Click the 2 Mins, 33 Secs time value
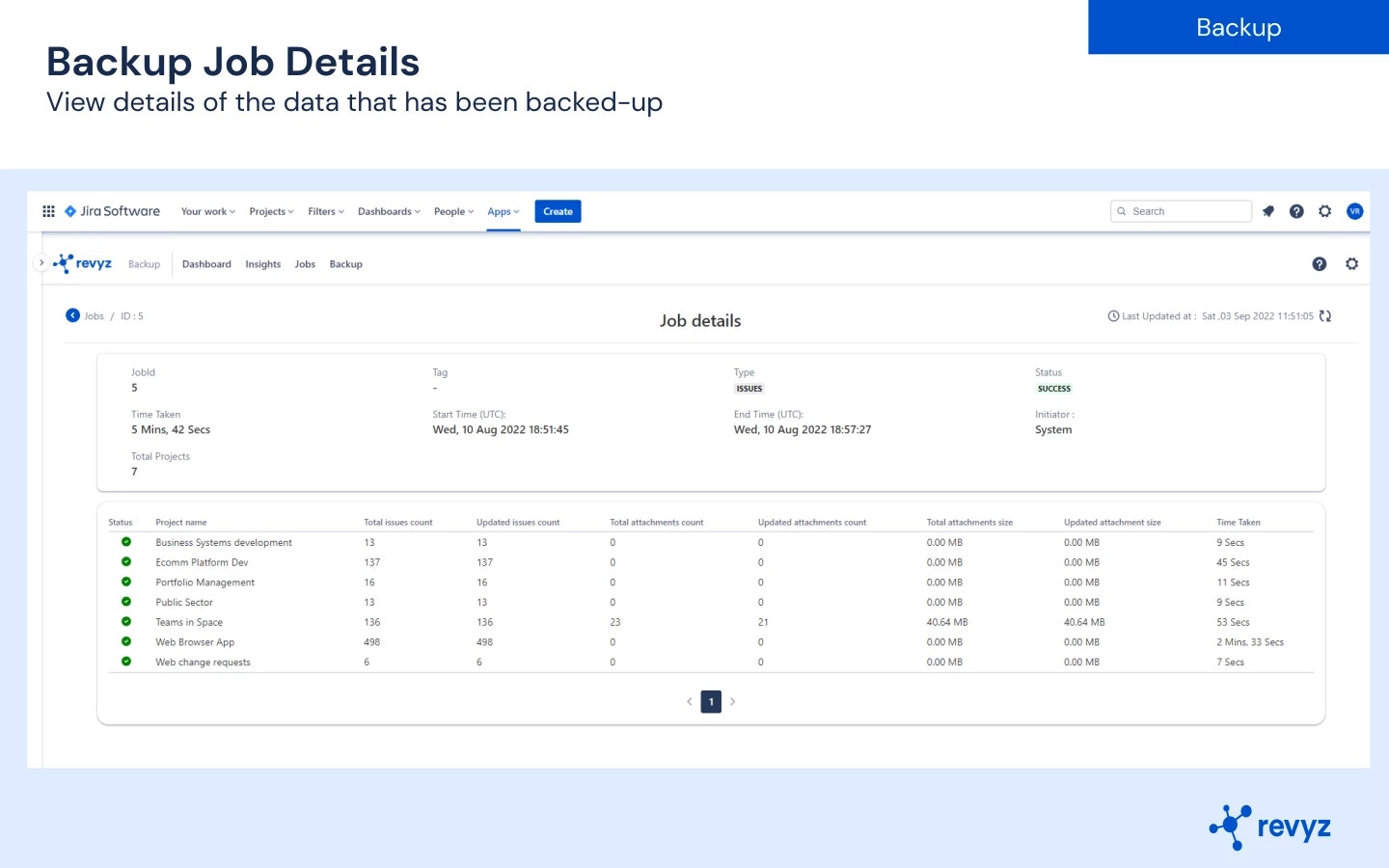The height and width of the screenshot is (868, 1389). pos(1250,642)
